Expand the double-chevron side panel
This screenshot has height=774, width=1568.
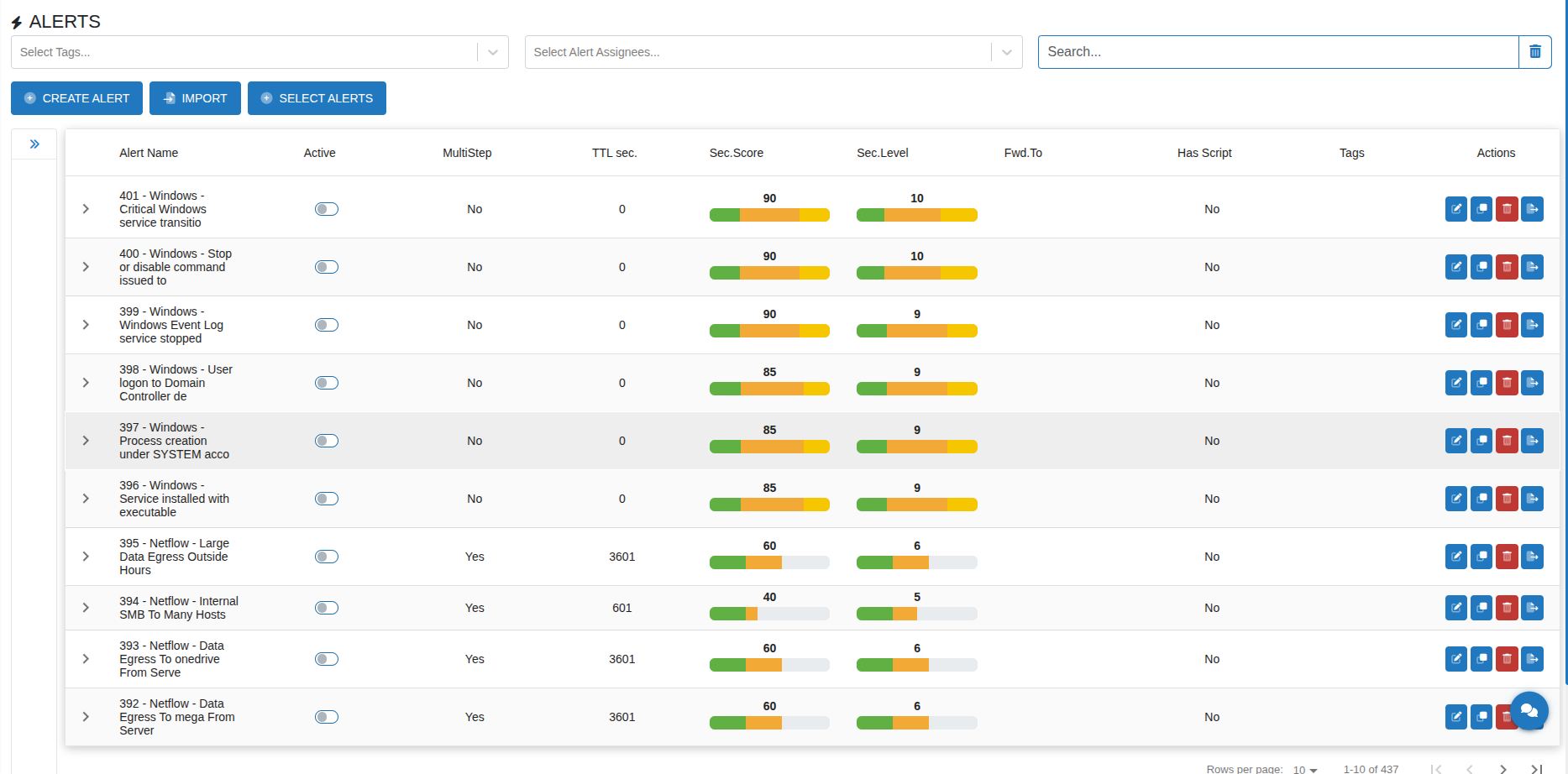click(x=34, y=144)
